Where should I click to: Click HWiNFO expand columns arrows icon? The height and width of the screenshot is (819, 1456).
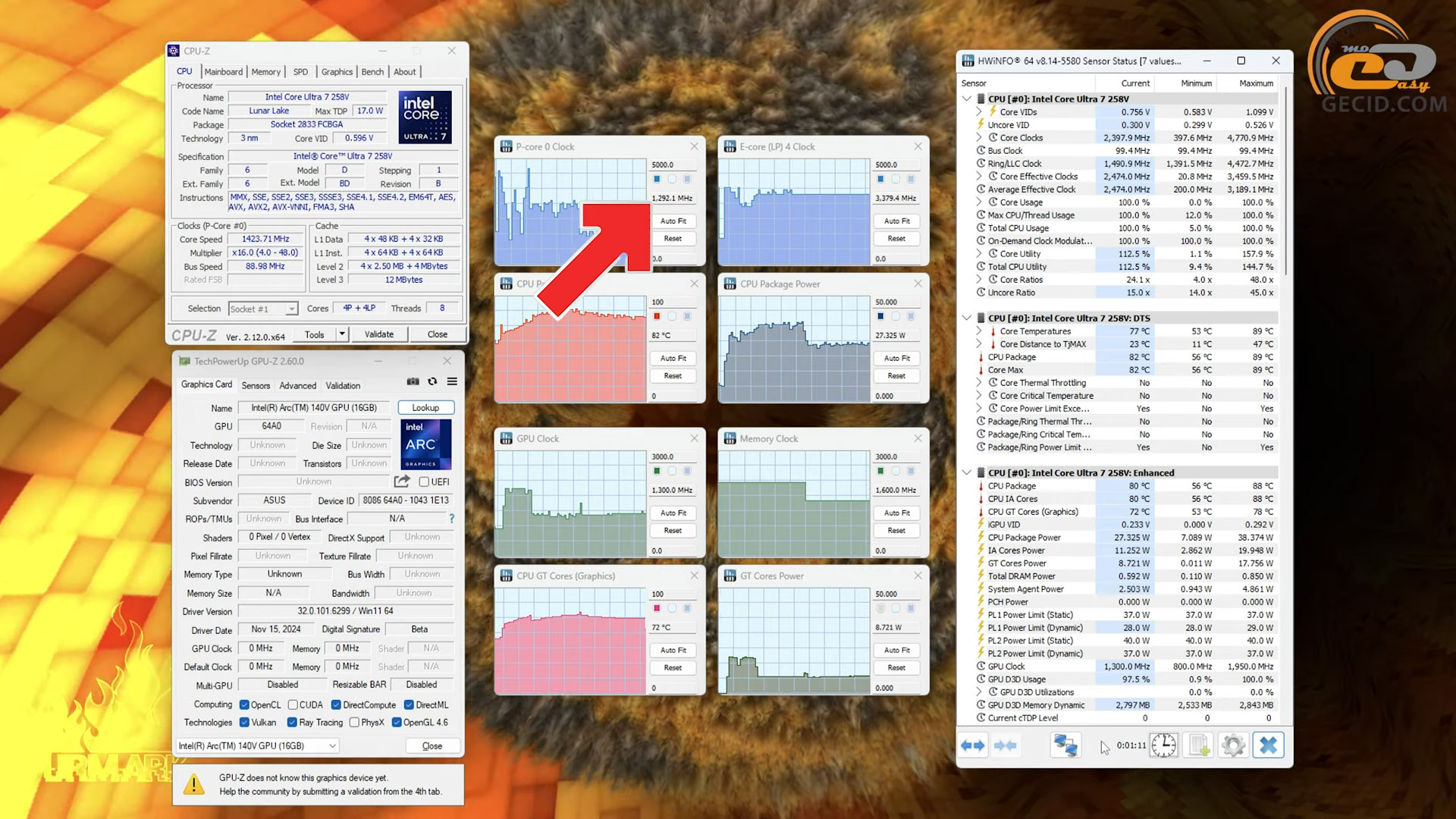coord(973,745)
